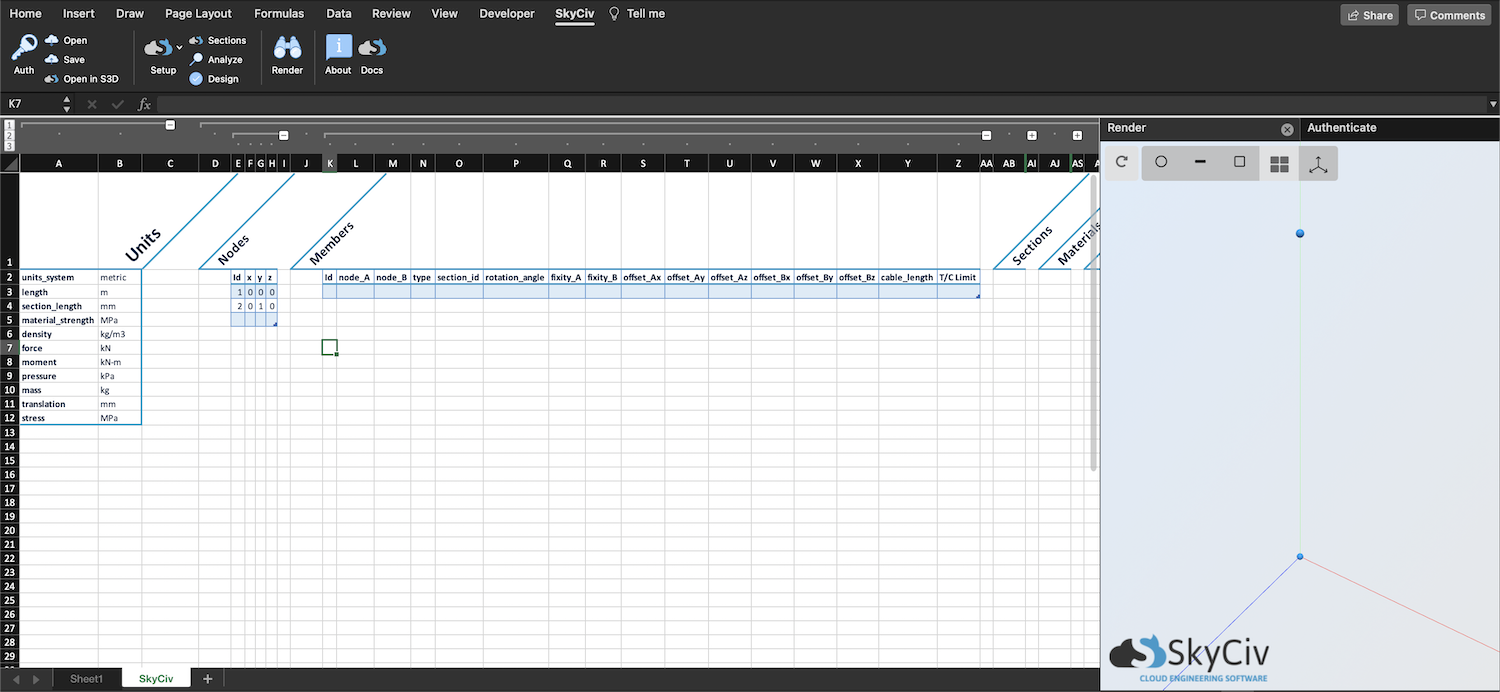Click the axes orientation icon in Render panel
This screenshot has width=1500, height=692.
pos(1317,163)
